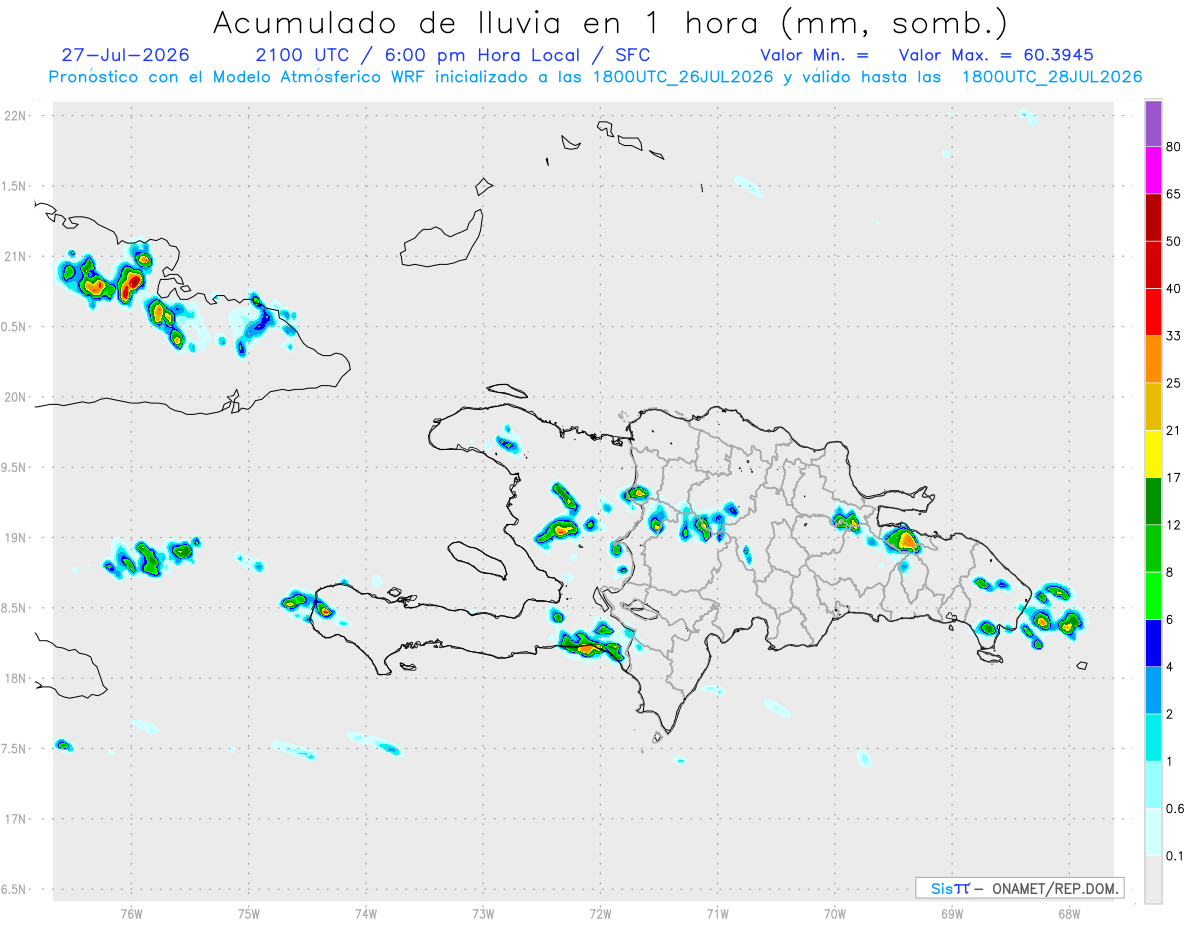Click the '69W' longitude label

(x=951, y=914)
